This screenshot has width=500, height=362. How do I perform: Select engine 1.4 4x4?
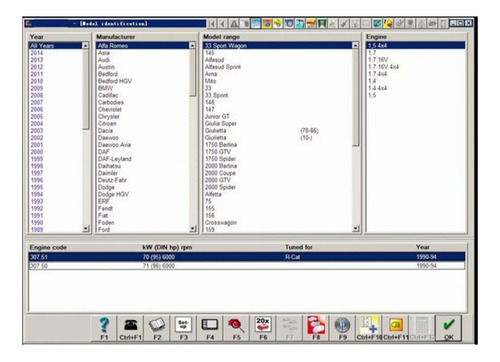click(x=416, y=88)
